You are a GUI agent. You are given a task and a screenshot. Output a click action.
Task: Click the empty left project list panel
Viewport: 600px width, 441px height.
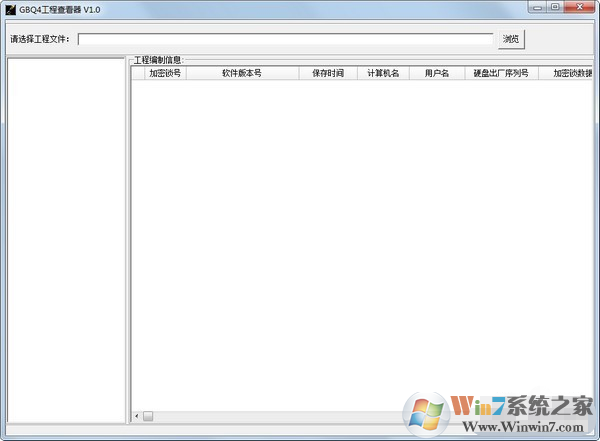click(66, 240)
